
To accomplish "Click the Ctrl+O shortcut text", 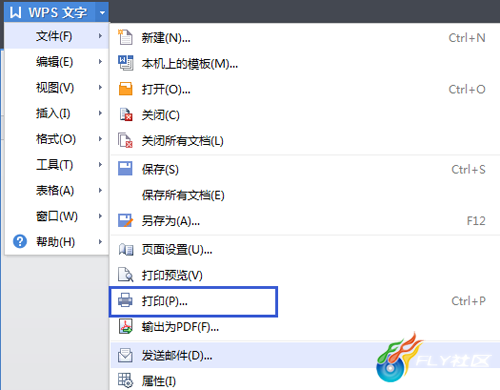I will point(467,89).
